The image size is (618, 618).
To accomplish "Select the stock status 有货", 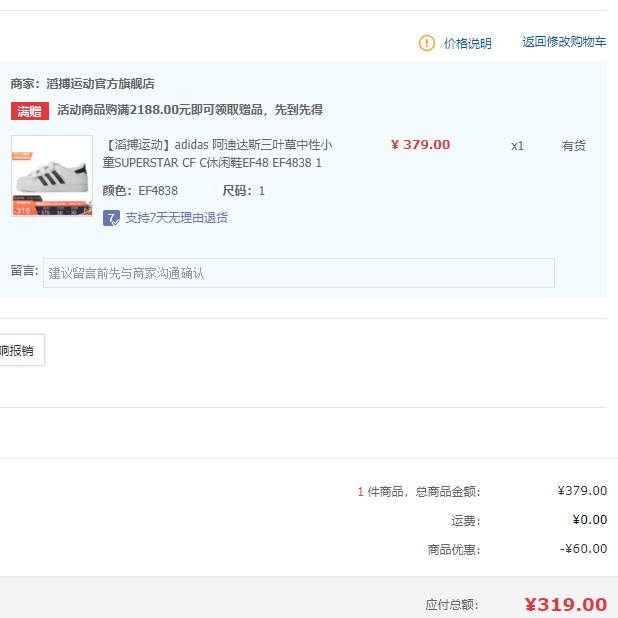I will (573, 146).
